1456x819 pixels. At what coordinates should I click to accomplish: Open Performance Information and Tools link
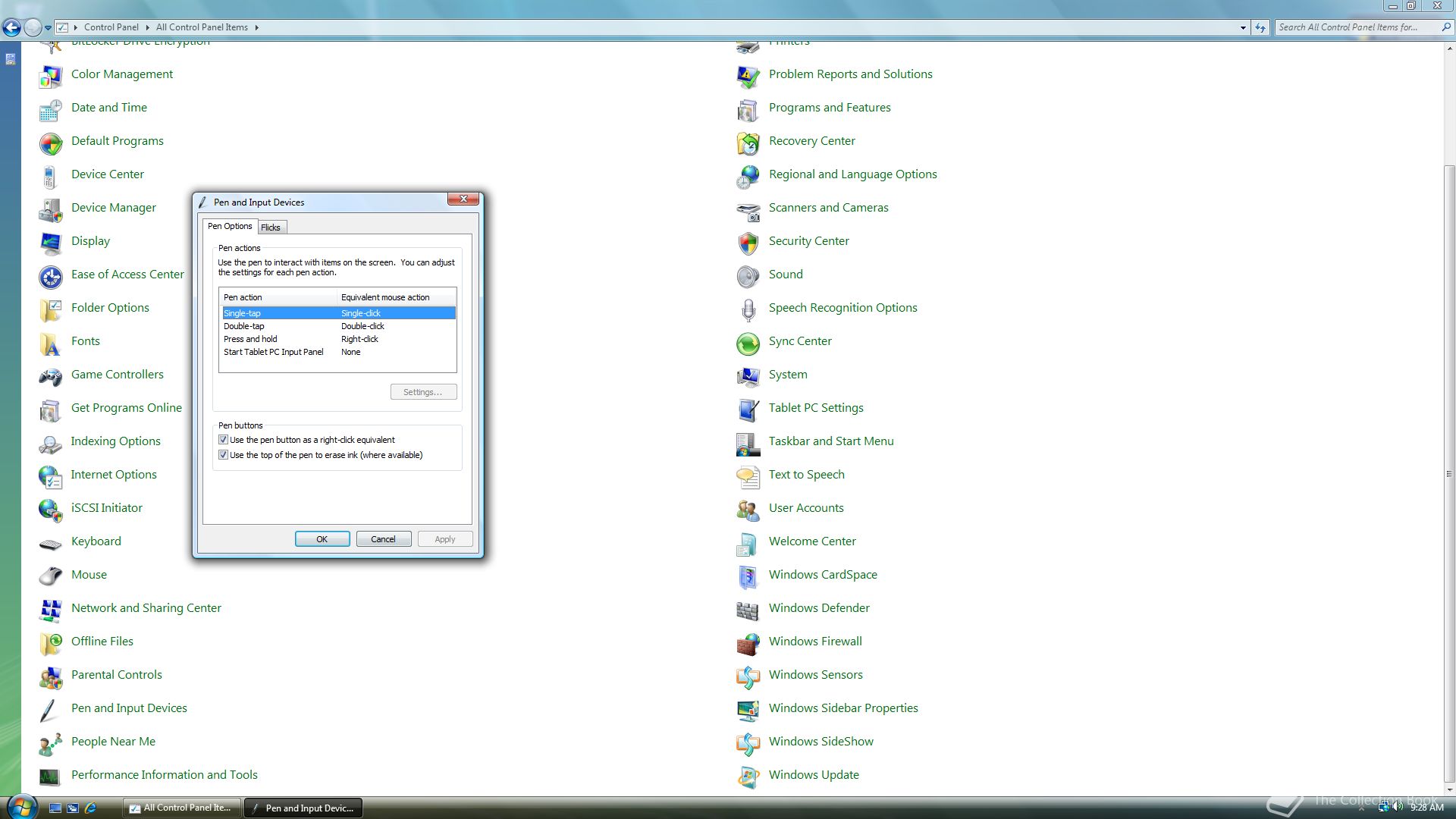click(165, 775)
